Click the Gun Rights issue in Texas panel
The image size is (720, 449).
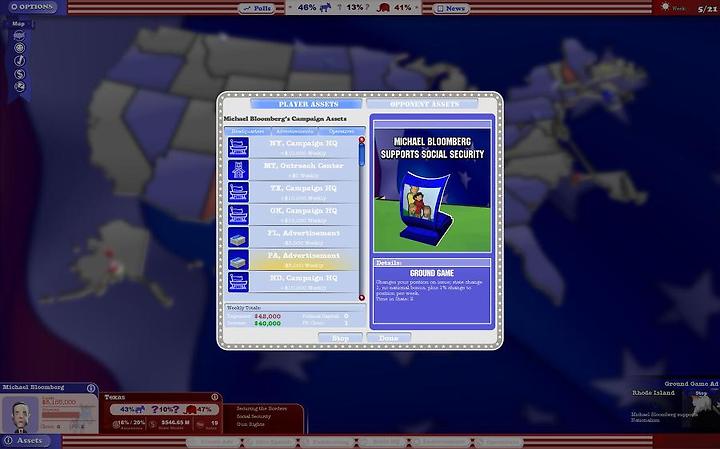250,424
